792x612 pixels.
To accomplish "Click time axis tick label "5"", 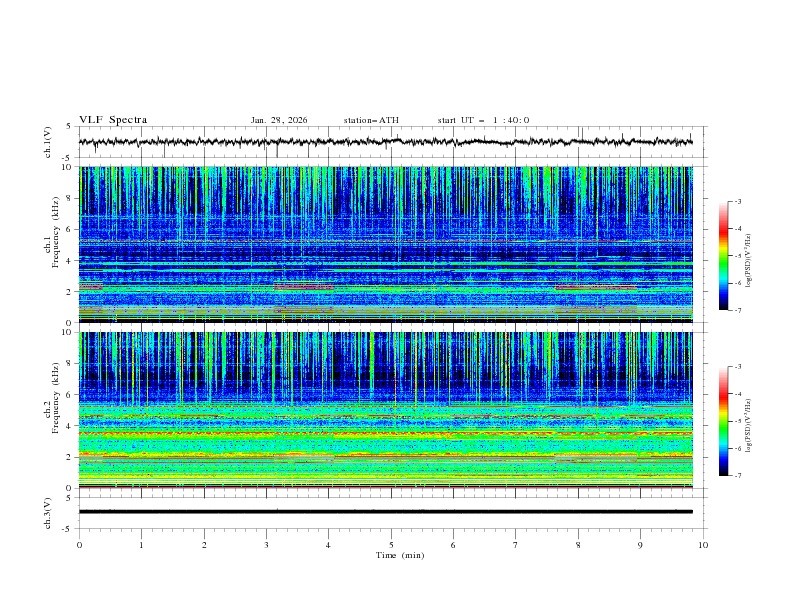I will click(x=391, y=545).
